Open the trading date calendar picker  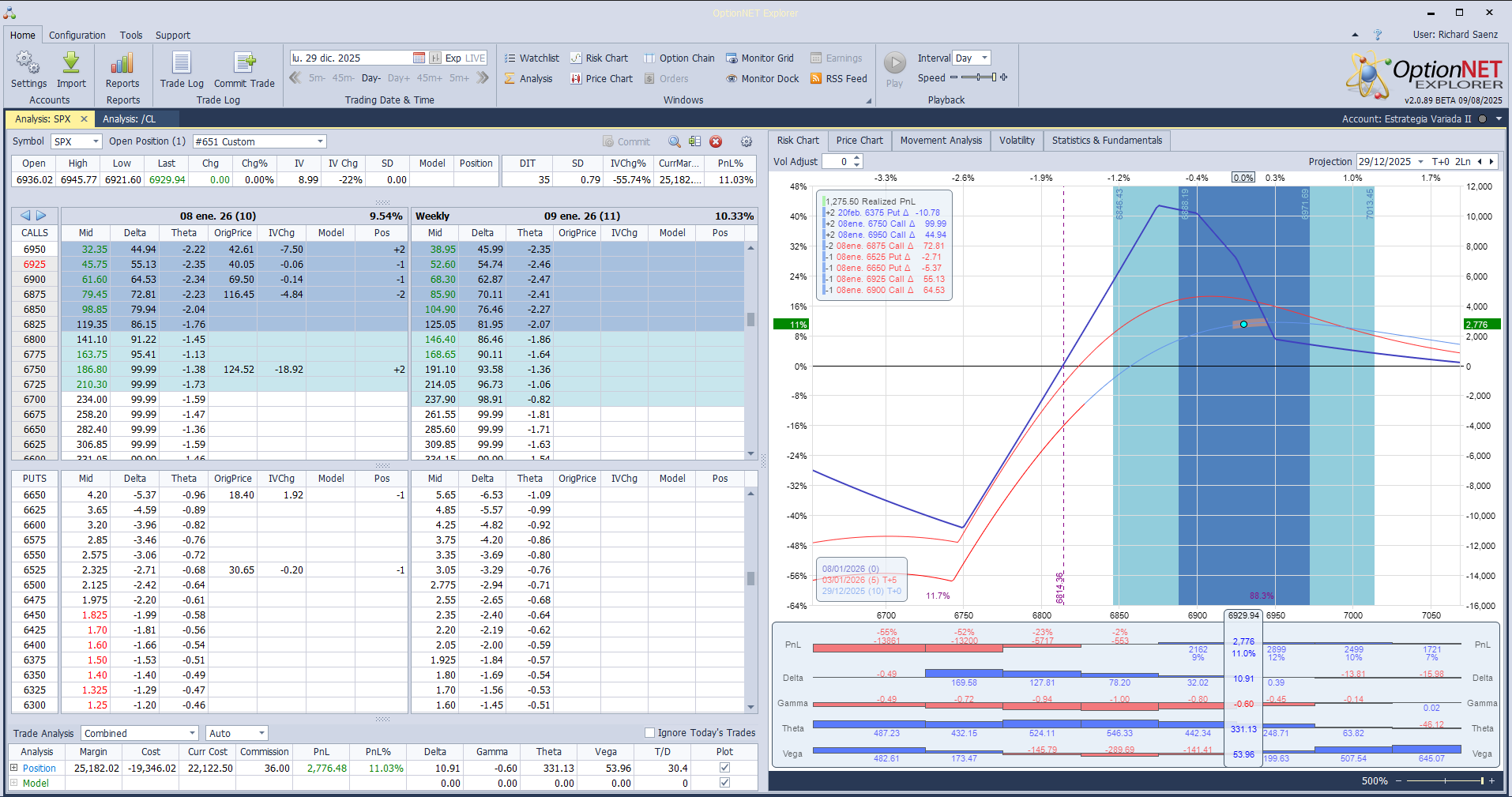pyautogui.click(x=419, y=58)
